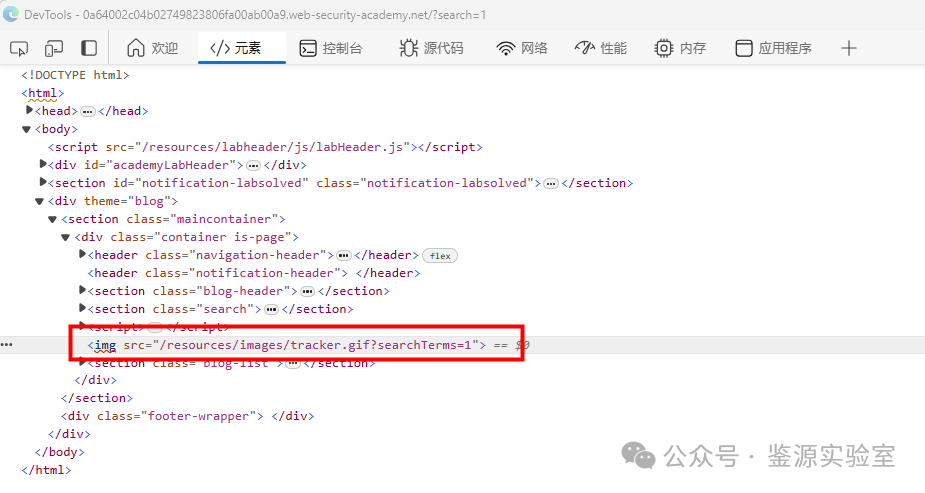Screen dimensions: 925x493
Task: Click the Application (应用程序) window icon
Action: tap(744, 48)
